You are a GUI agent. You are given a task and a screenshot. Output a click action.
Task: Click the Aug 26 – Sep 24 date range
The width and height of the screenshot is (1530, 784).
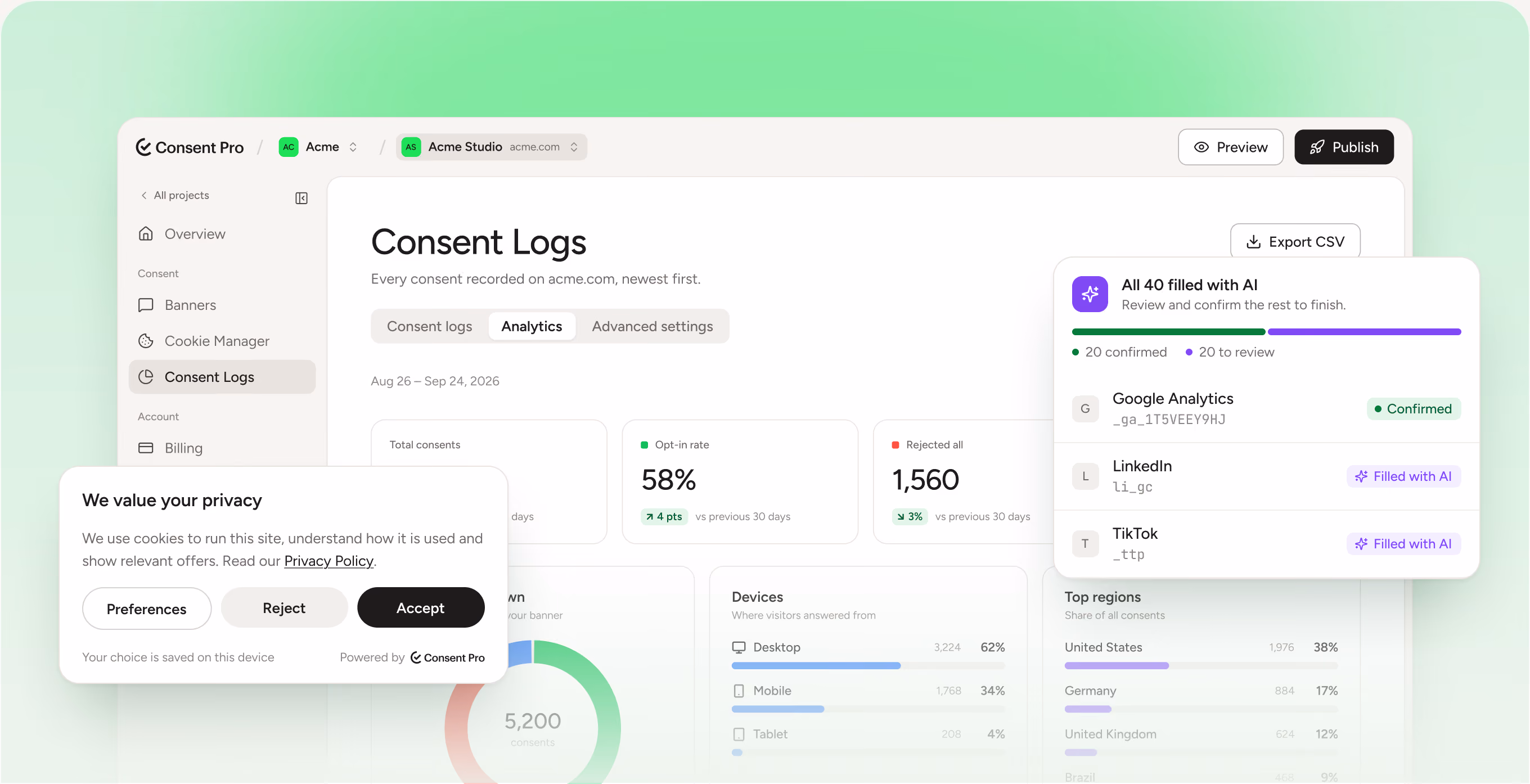click(435, 381)
